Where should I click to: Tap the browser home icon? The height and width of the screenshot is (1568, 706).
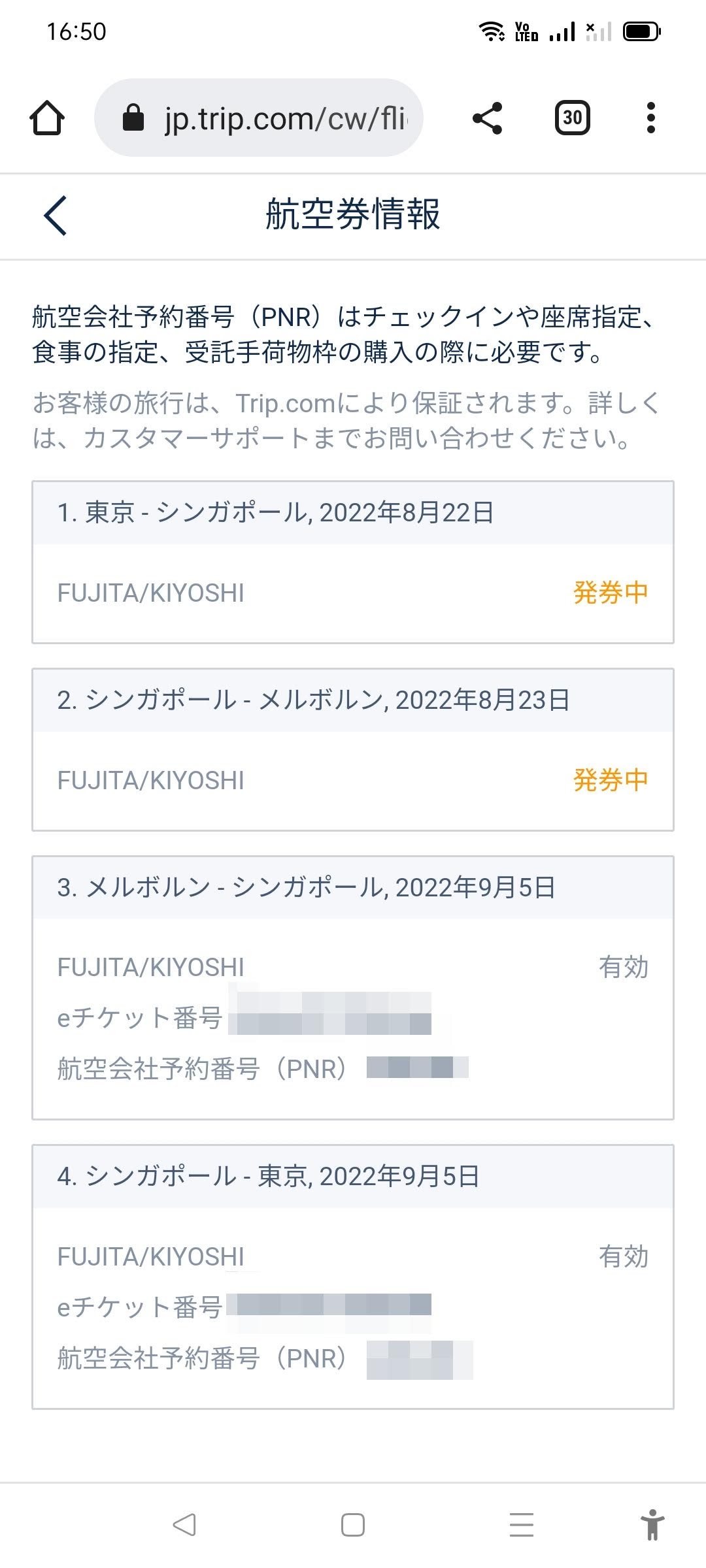(x=47, y=118)
